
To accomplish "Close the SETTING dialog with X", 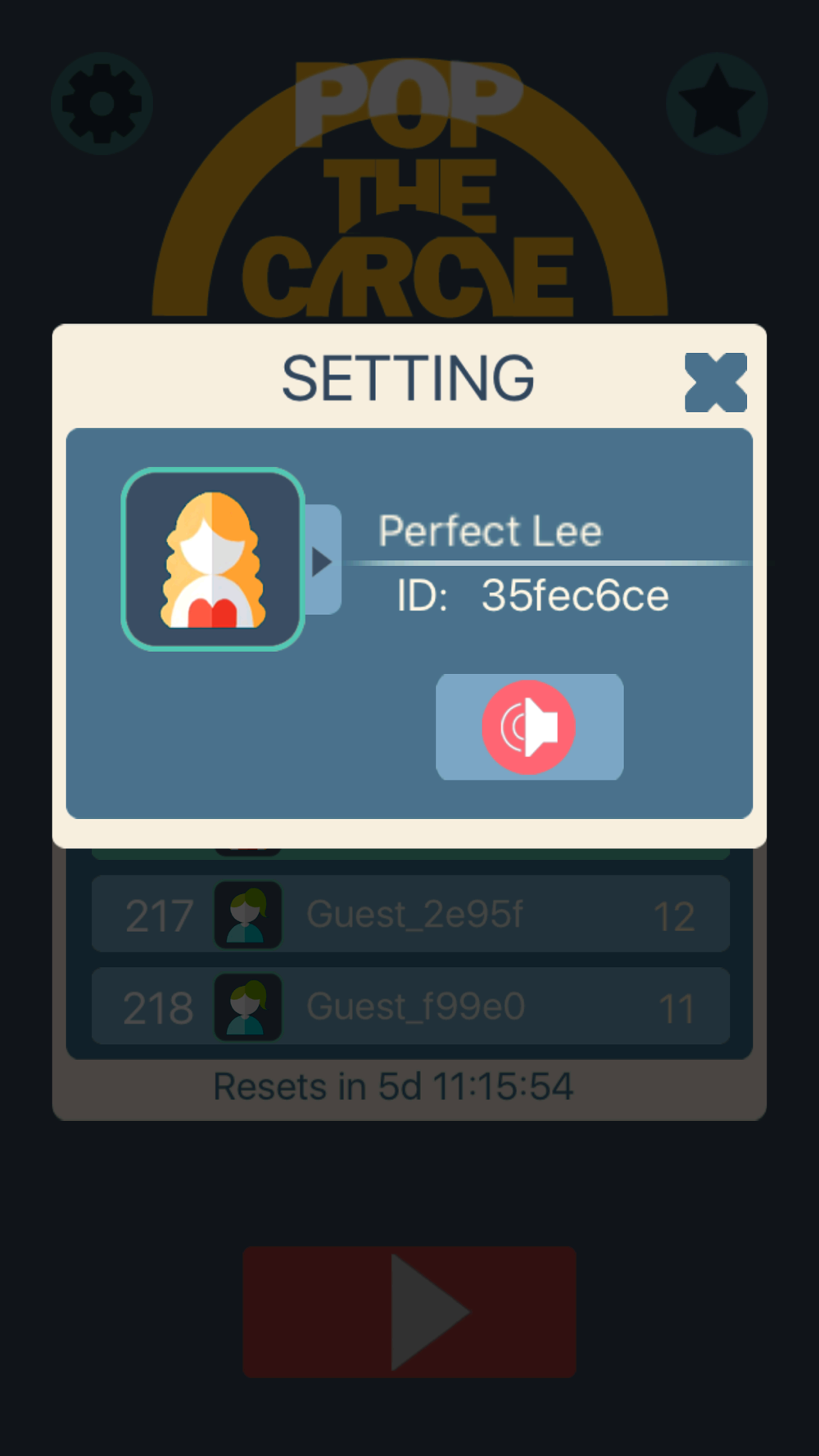I will pyautogui.click(x=716, y=382).
